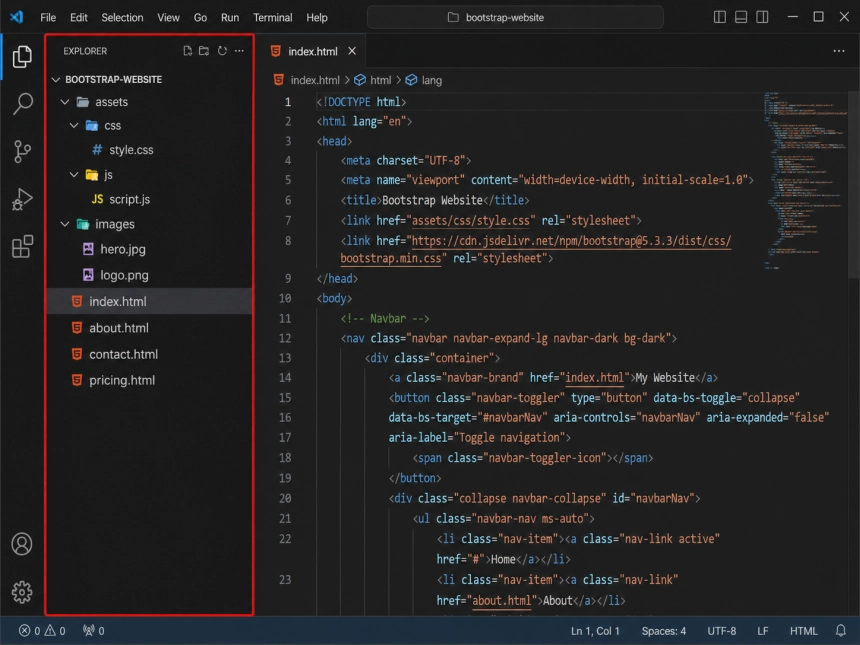
Task: Toggle the bottom panel layout button
Action: [x=741, y=17]
